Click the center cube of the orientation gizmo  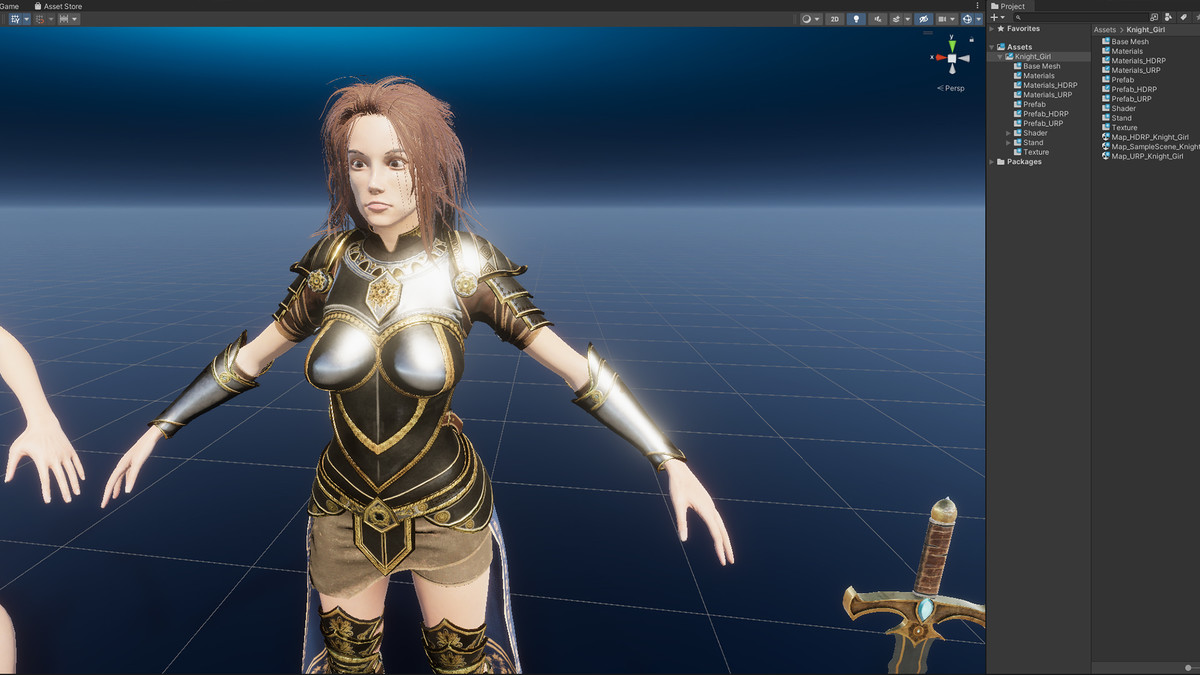952,58
